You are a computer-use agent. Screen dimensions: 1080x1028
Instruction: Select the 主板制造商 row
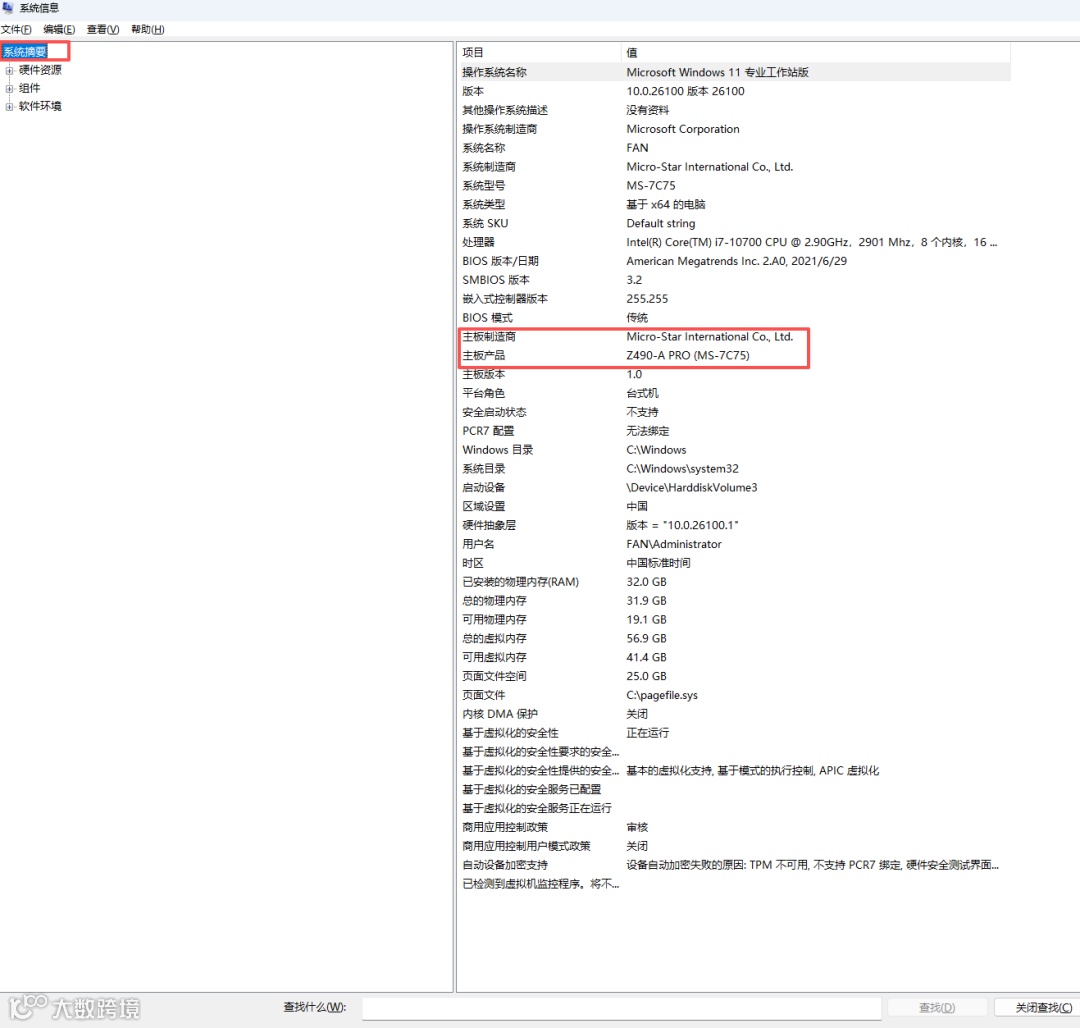point(734,336)
